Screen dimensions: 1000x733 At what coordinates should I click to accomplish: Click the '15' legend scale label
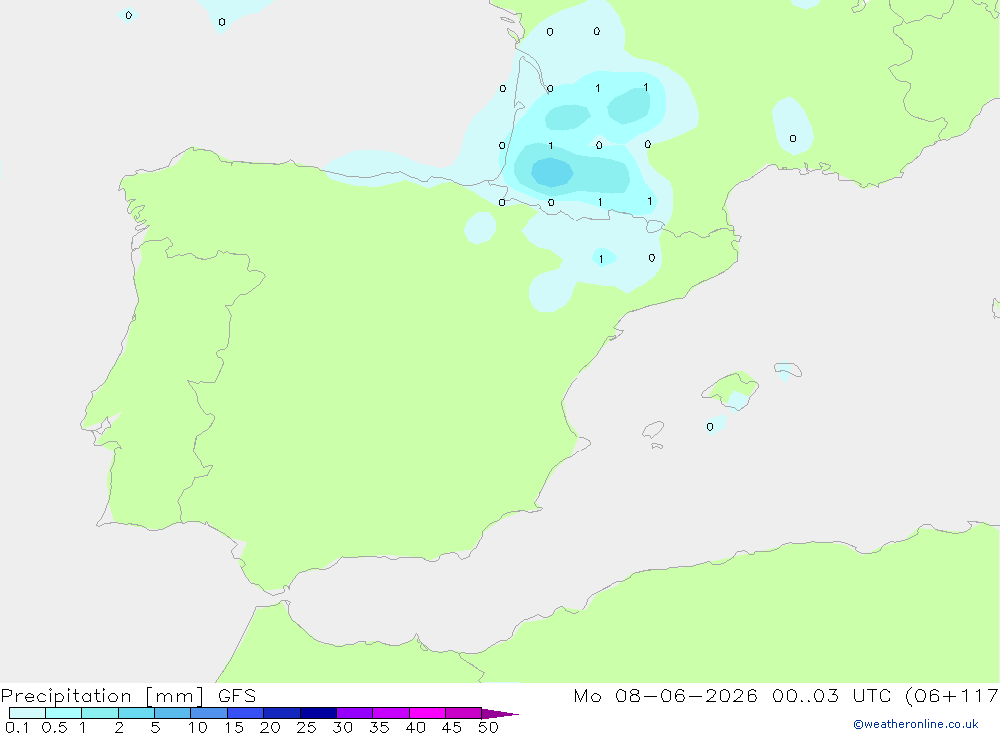tap(233, 727)
